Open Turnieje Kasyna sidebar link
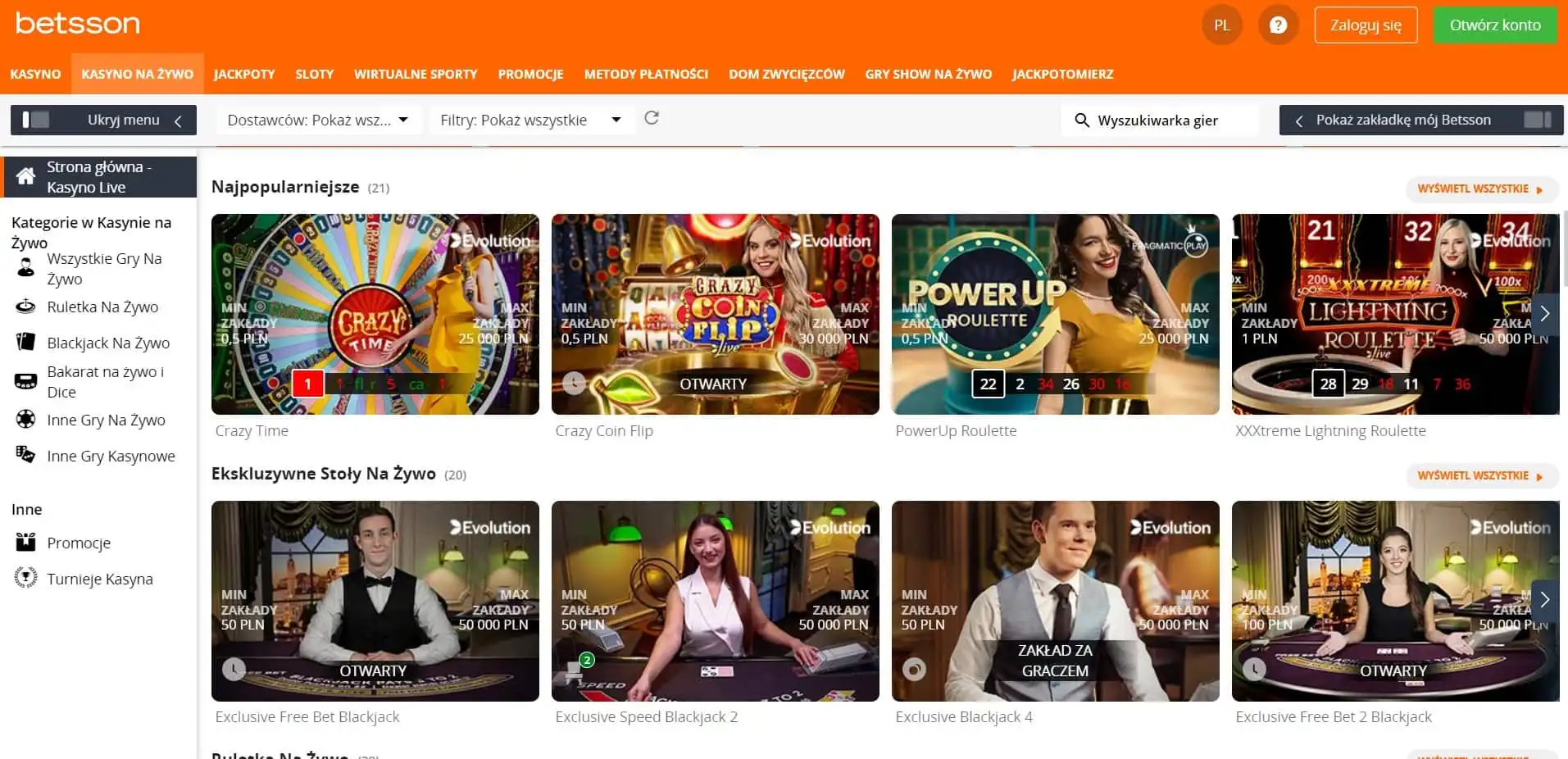1568x759 pixels. click(x=100, y=579)
